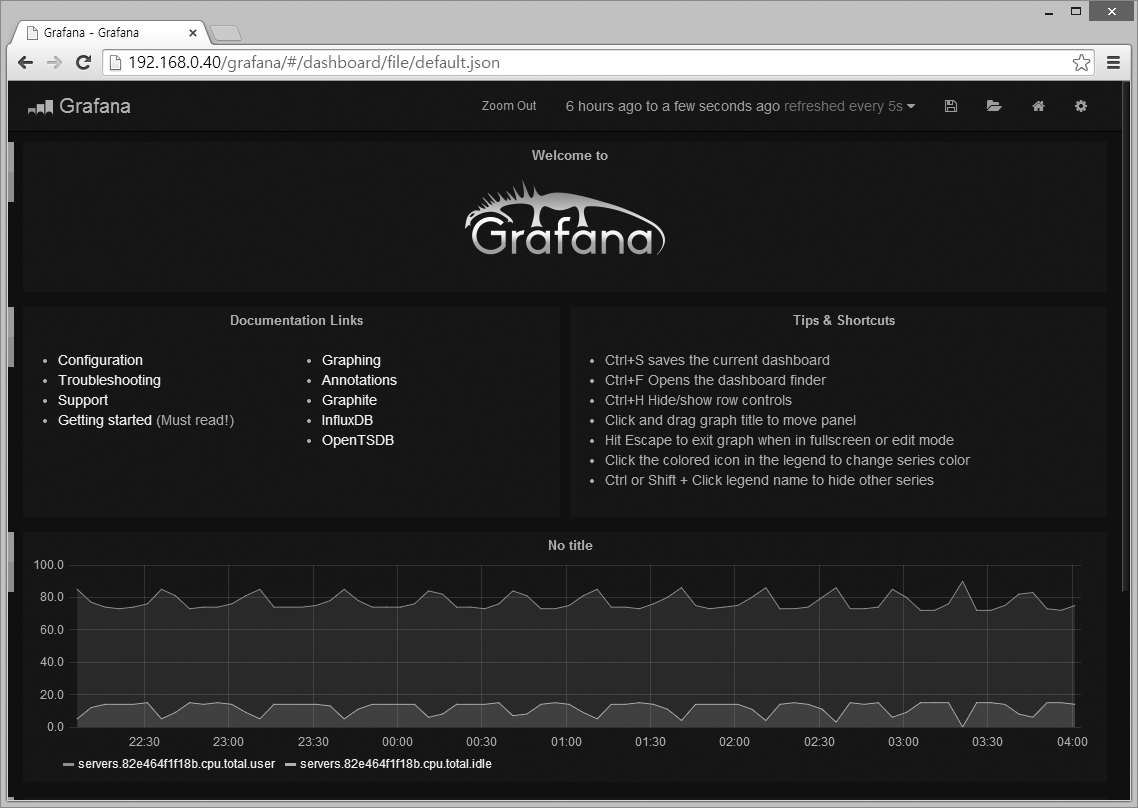Open dashboard finder folder icon
1138x808 pixels.
coord(993,106)
